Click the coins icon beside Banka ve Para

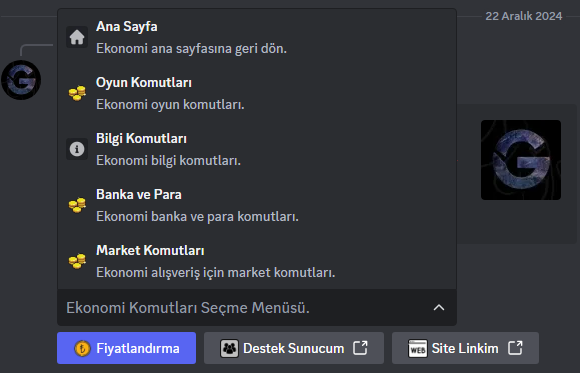77,205
